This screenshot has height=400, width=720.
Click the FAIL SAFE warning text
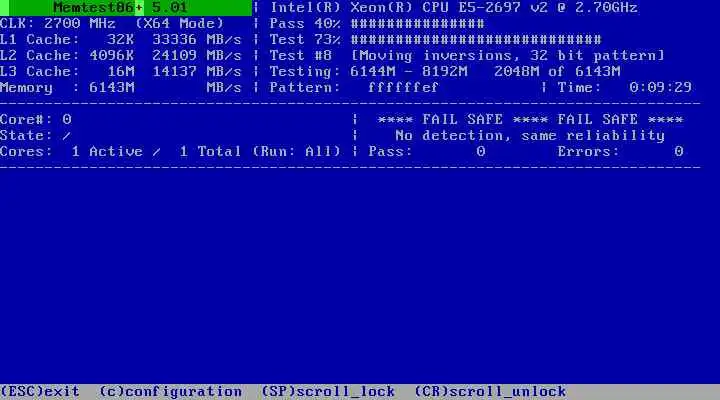pyautogui.click(x=530, y=119)
